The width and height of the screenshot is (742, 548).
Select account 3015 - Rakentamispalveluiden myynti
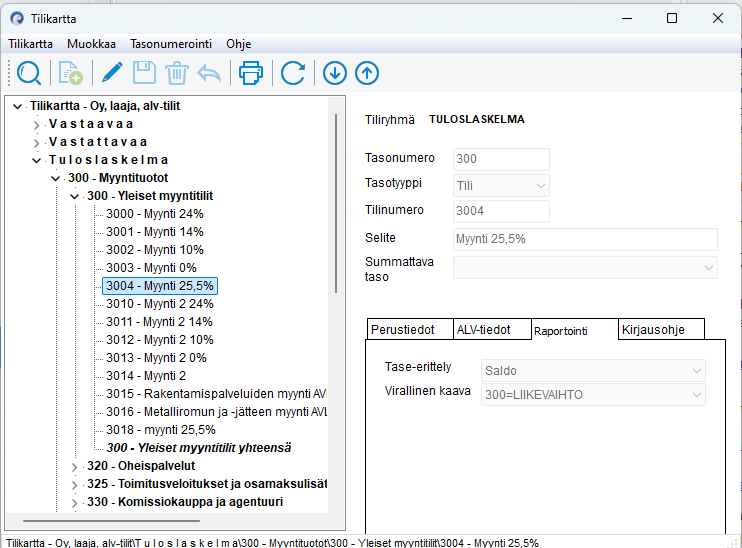point(216,394)
